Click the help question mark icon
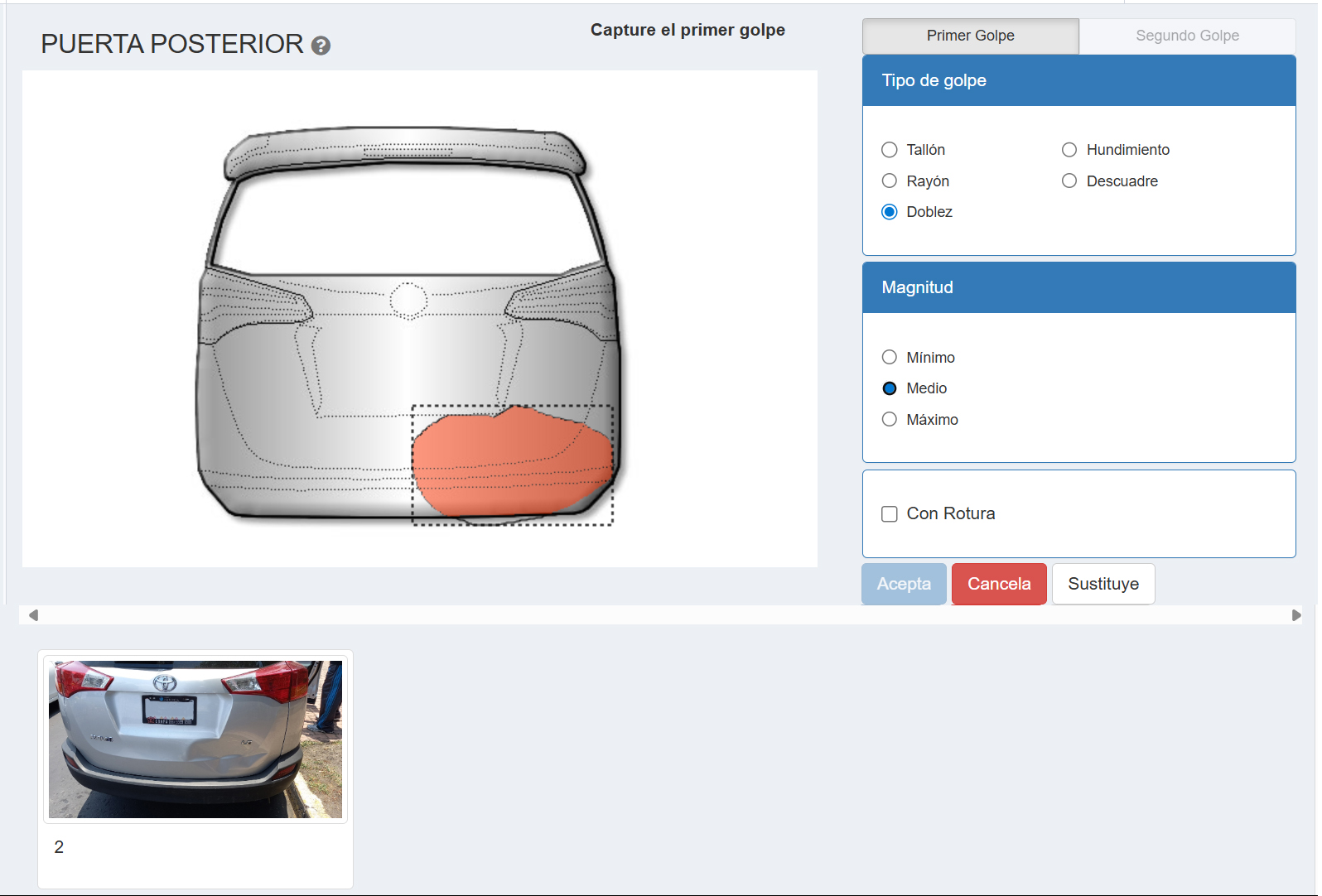Viewport: 1322px width, 896px height. pyautogui.click(x=321, y=46)
